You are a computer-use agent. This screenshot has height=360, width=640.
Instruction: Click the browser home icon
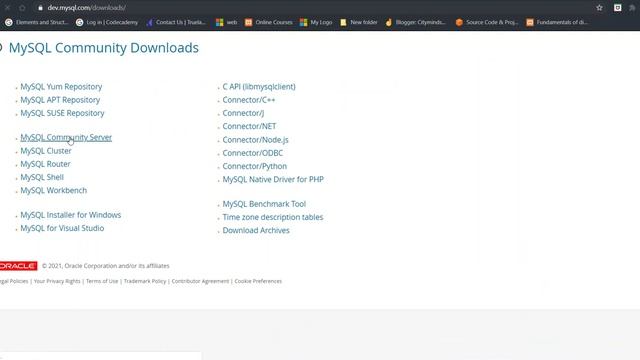click(22, 8)
